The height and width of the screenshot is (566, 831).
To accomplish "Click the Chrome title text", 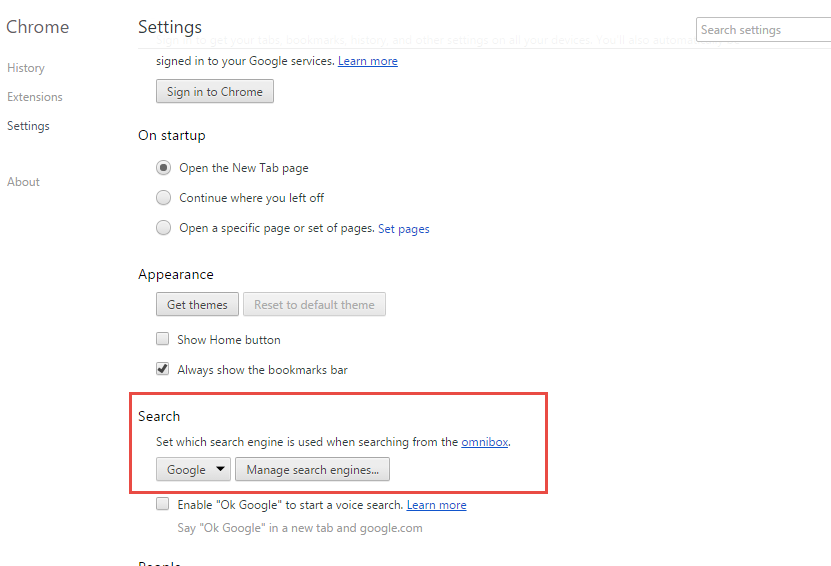I will [38, 27].
